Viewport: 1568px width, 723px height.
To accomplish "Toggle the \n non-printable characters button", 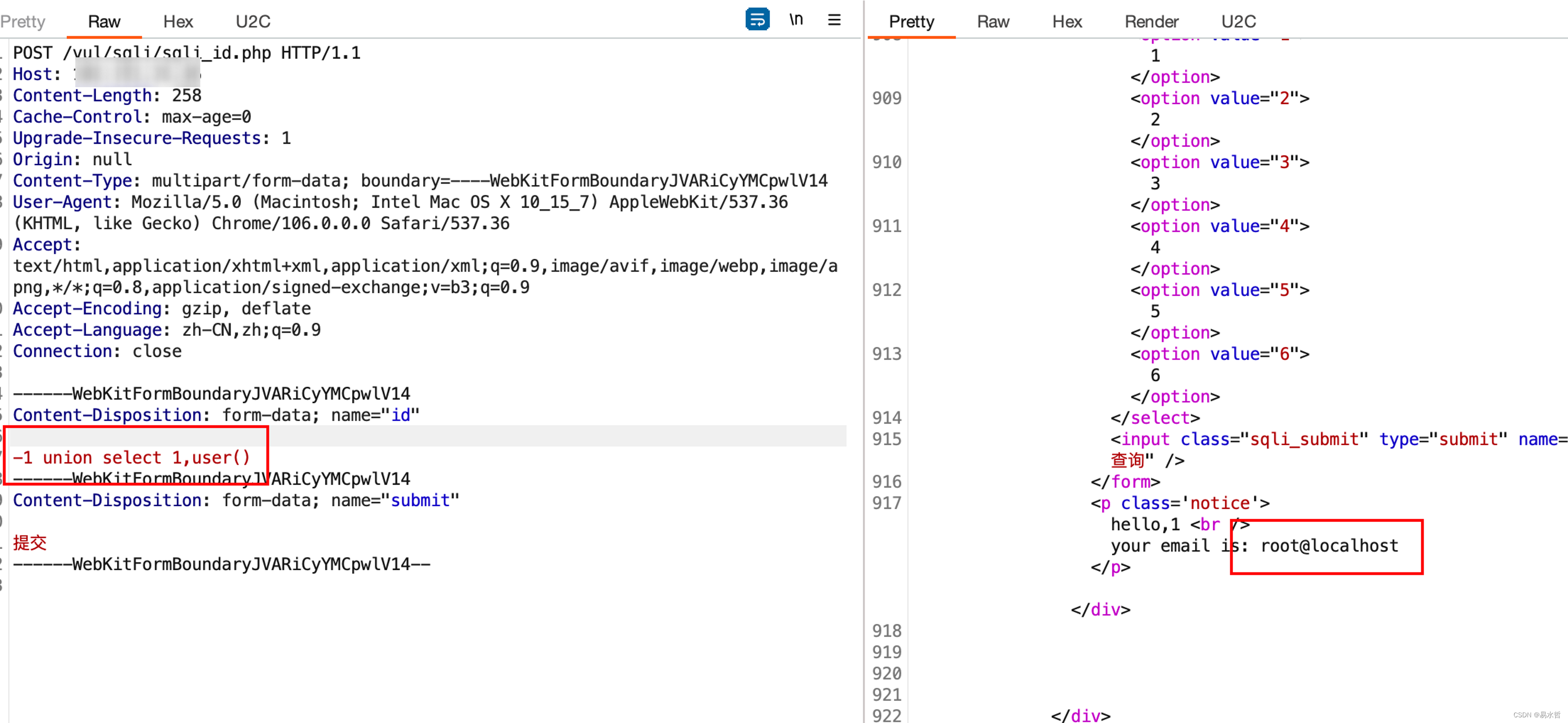I will (x=796, y=19).
